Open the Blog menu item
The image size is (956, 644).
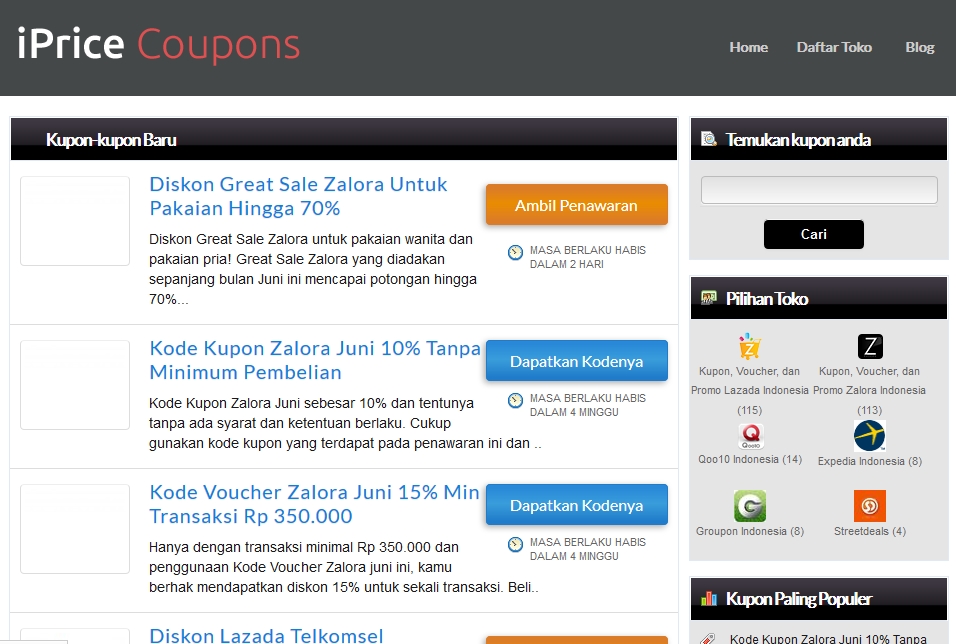(919, 47)
